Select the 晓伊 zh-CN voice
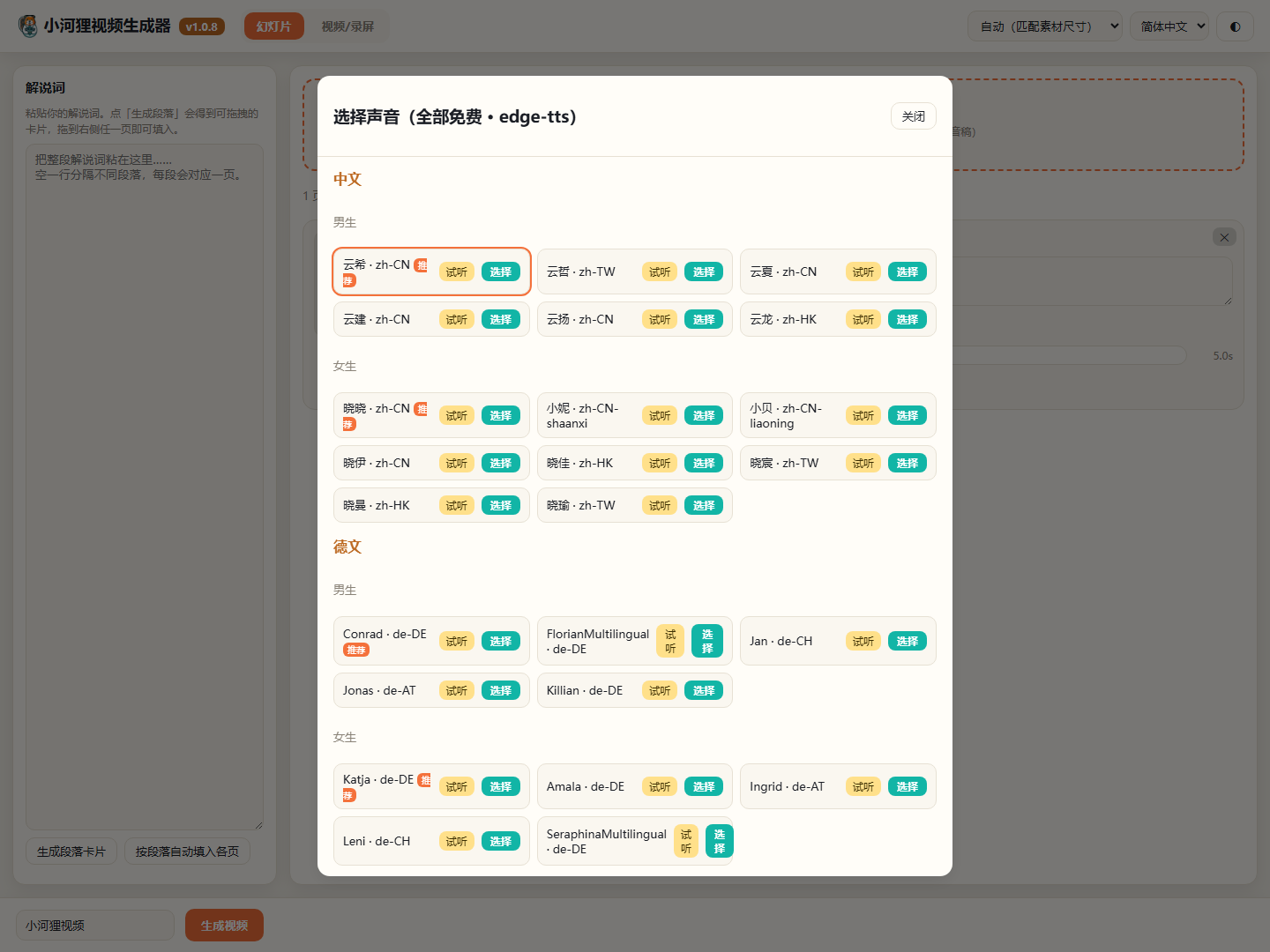Viewport: 1270px width, 952px height. coord(501,464)
